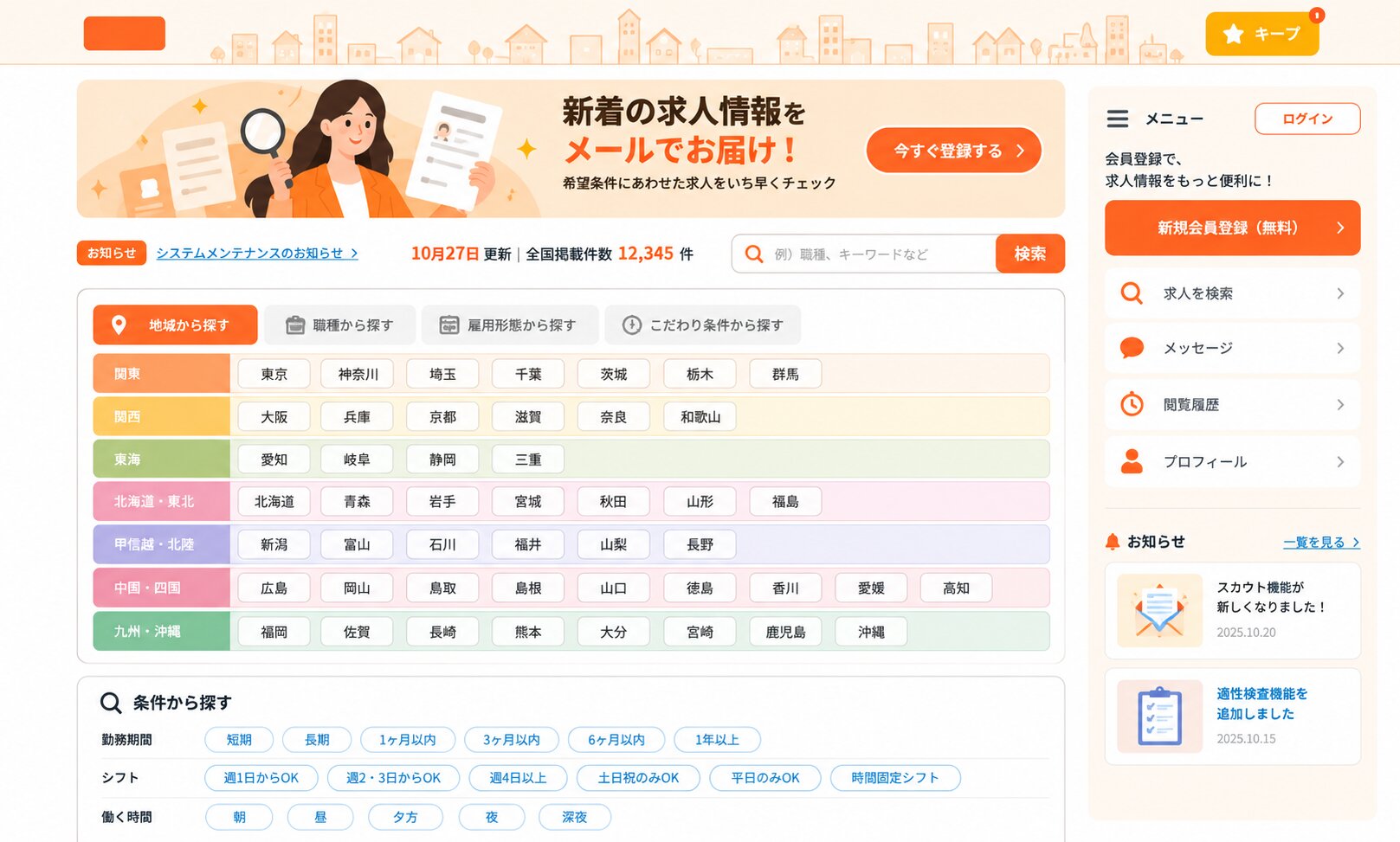Toggle the 朝 working time filter

pos(239,817)
